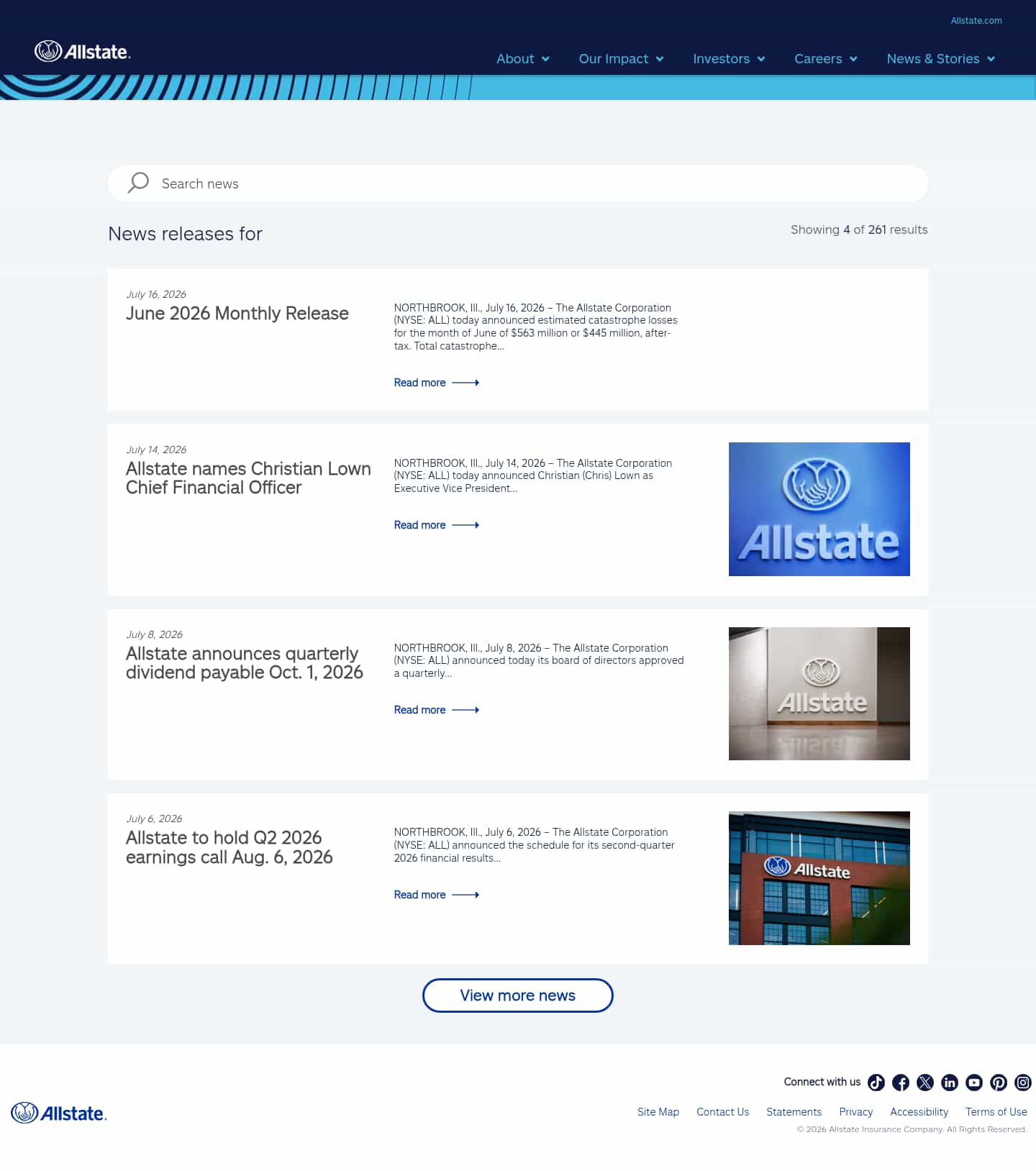Screen dimensions: 1036x1171
Task: Open Allstate's X (Twitter) icon
Action: click(x=925, y=1083)
